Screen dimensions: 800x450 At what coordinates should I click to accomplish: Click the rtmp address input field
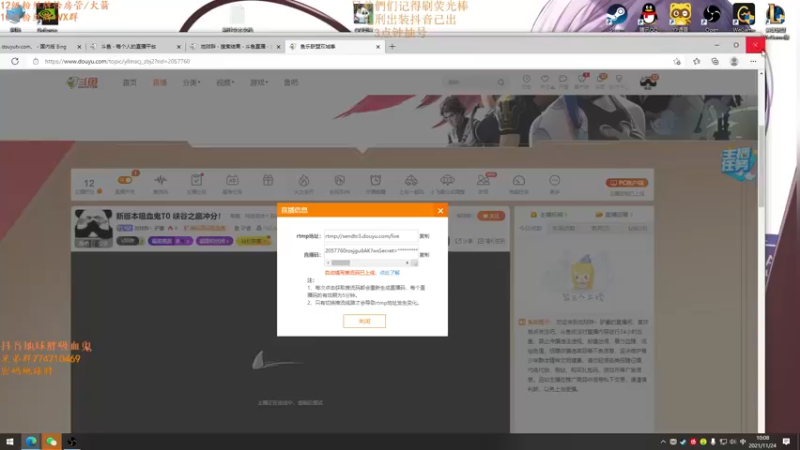point(371,236)
